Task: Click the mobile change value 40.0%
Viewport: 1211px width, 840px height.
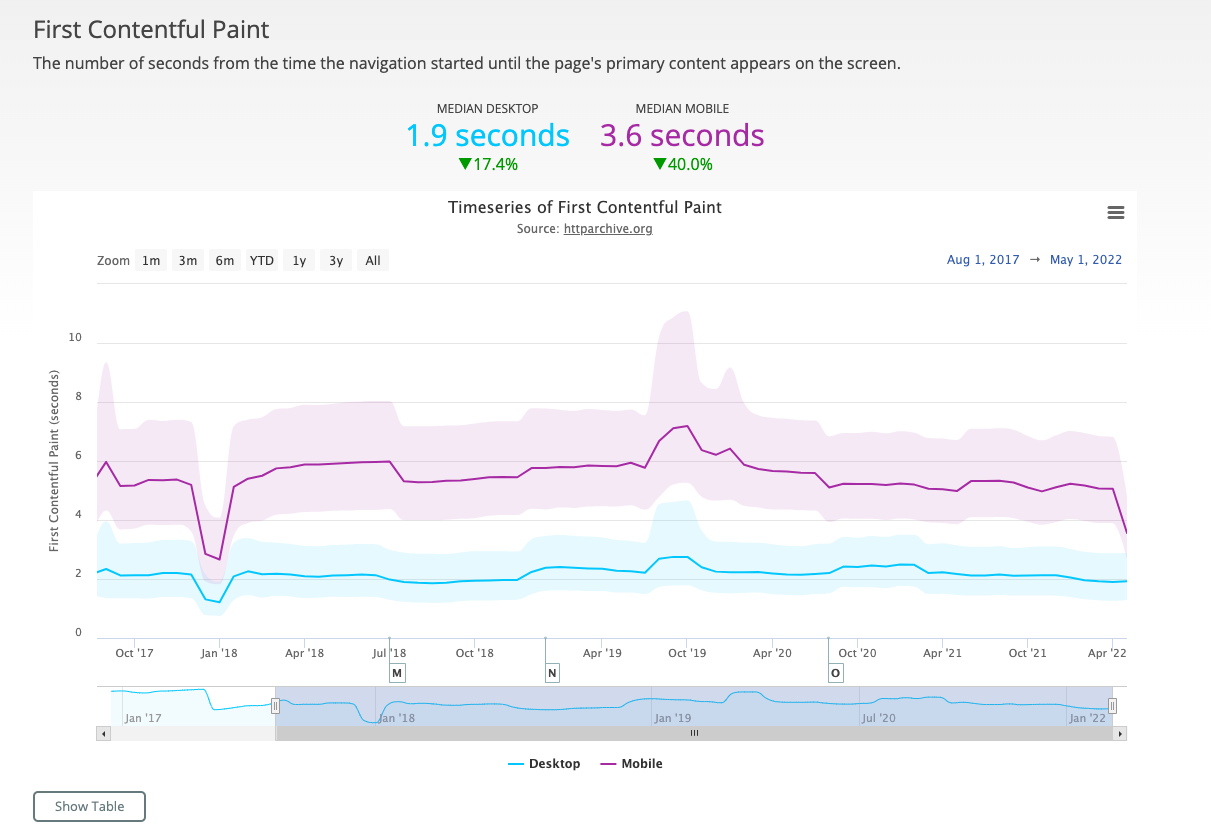Action: 682,165
